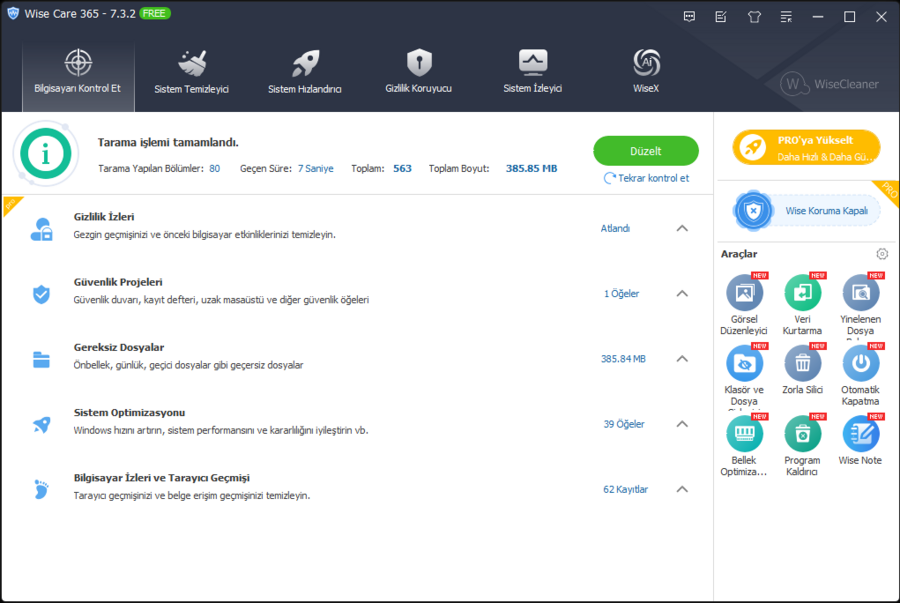Image resolution: width=900 pixels, height=603 pixels.
Task: Click the green Düzelt button
Action: [646, 151]
